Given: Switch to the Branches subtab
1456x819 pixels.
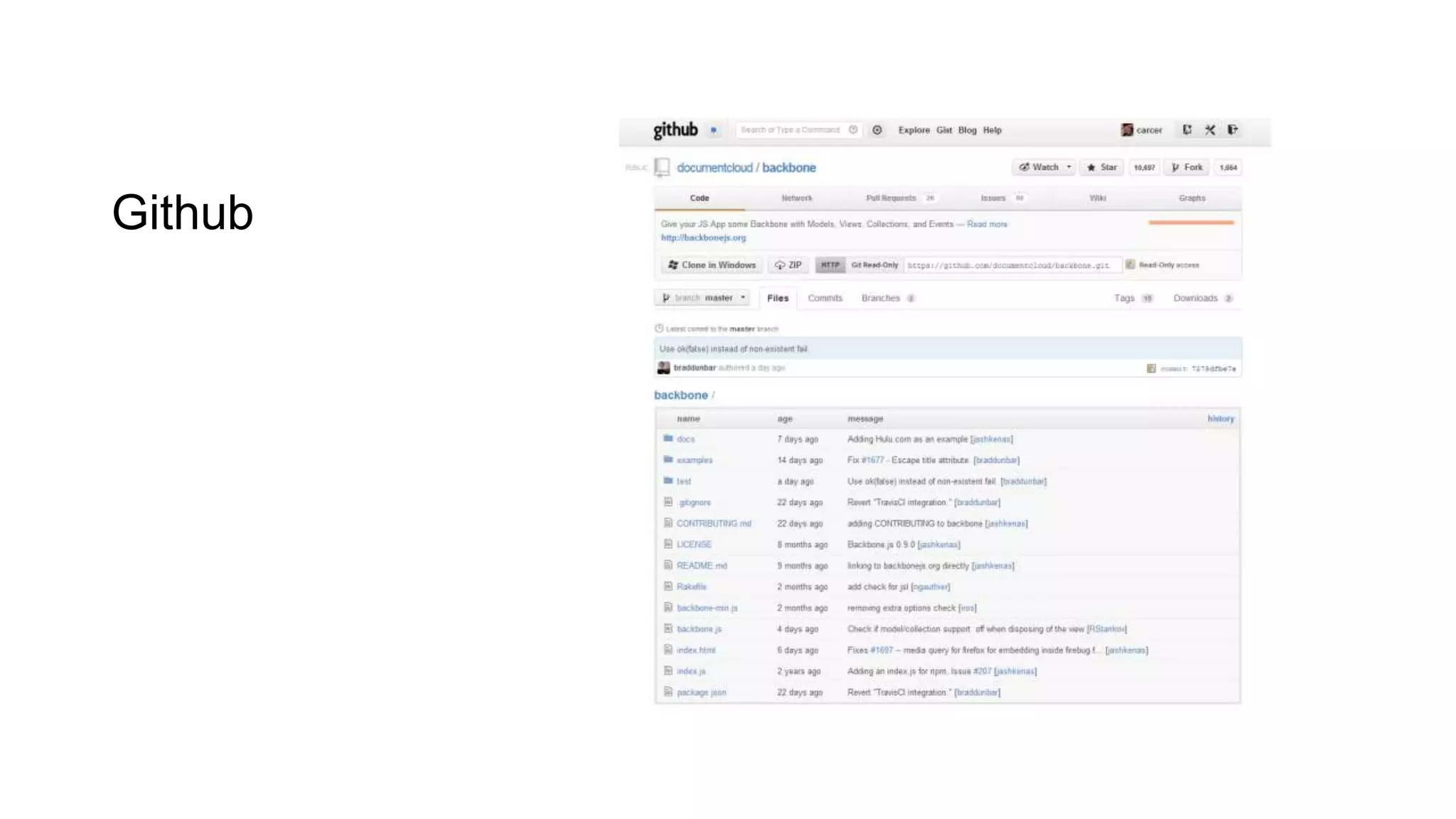Looking at the screenshot, I should (x=887, y=298).
